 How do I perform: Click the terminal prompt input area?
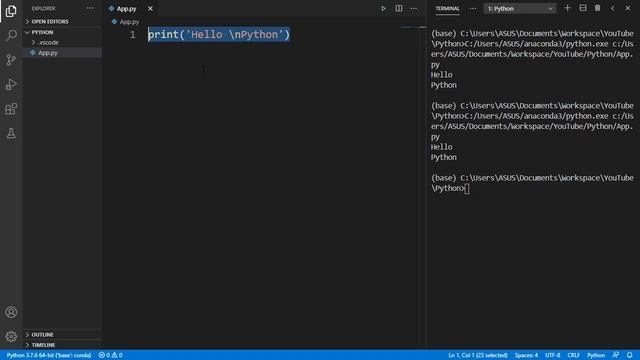(468, 189)
